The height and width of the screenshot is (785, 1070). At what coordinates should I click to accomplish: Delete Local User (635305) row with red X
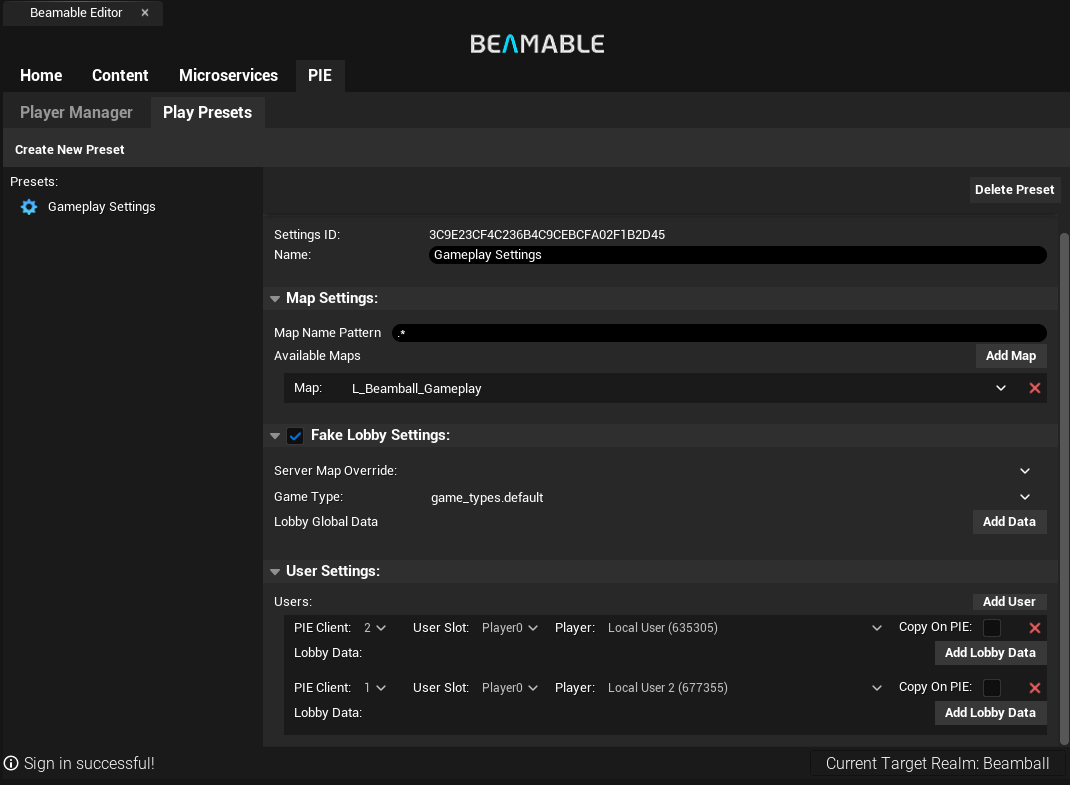tap(1035, 628)
